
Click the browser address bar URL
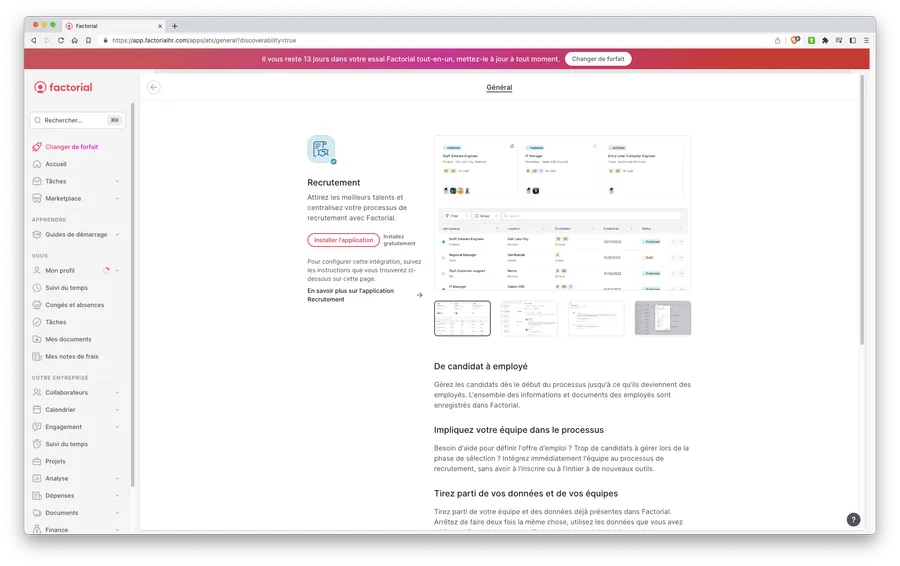coord(204,40)
